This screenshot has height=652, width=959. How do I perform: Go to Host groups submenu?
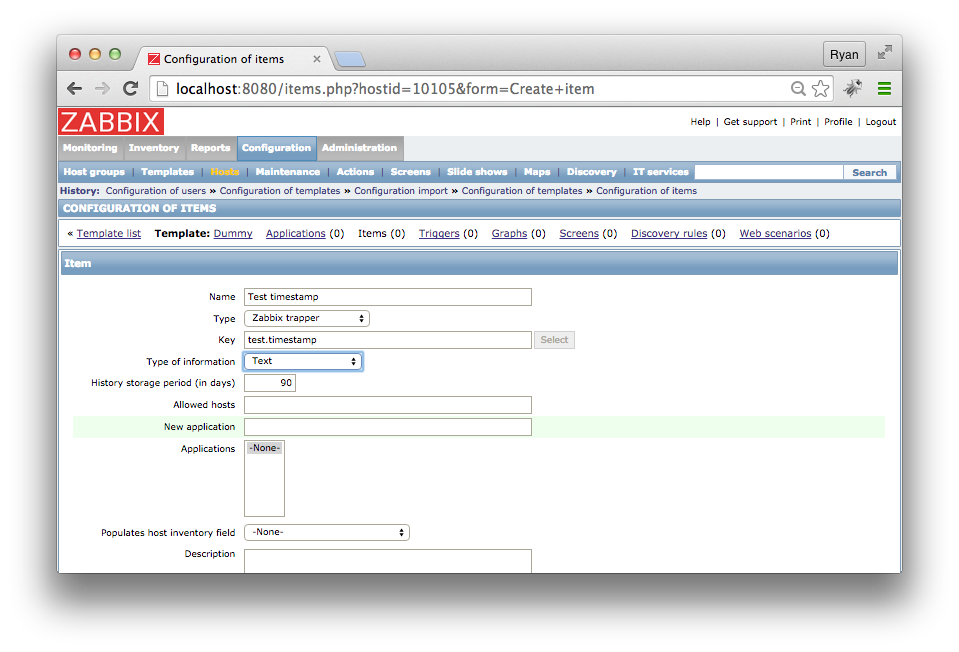point(94,172)
